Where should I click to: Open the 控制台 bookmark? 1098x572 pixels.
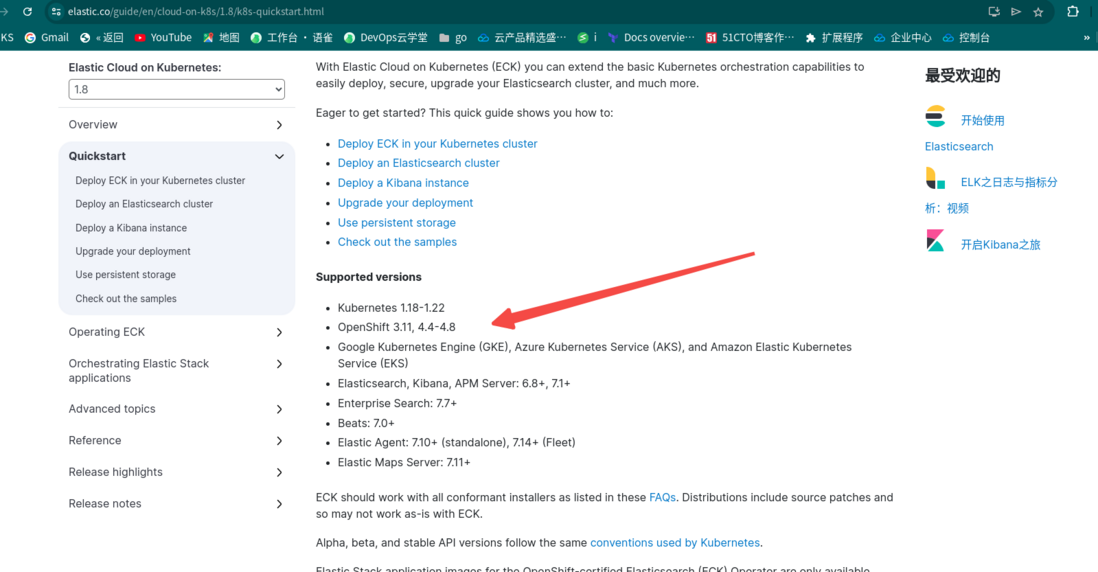[966, 38]
